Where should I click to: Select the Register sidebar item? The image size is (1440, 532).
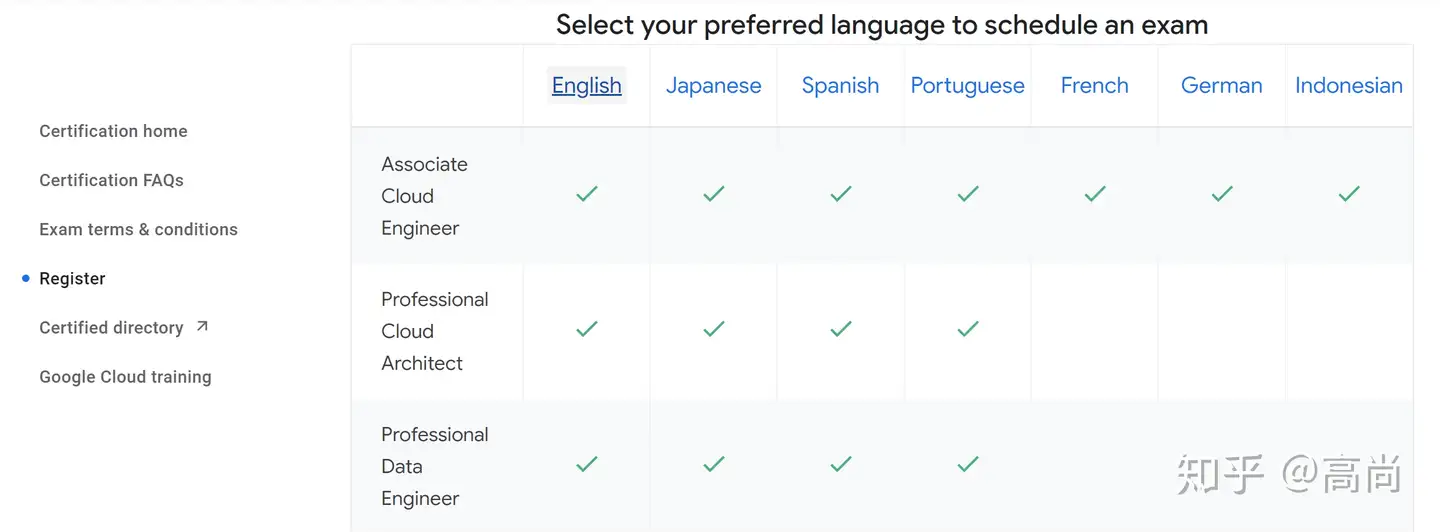tap(72, 278)
